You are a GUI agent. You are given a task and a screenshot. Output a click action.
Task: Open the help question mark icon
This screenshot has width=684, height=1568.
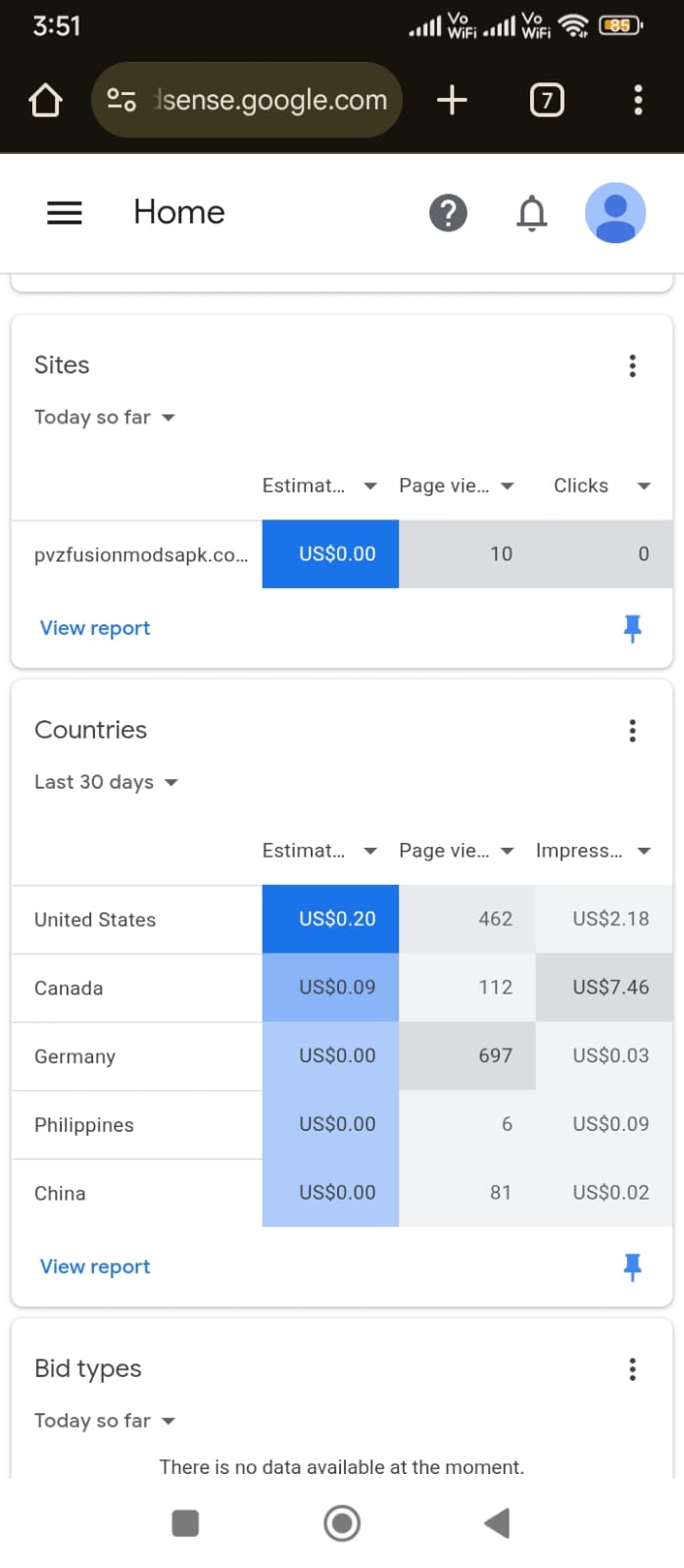coord(448,213)
